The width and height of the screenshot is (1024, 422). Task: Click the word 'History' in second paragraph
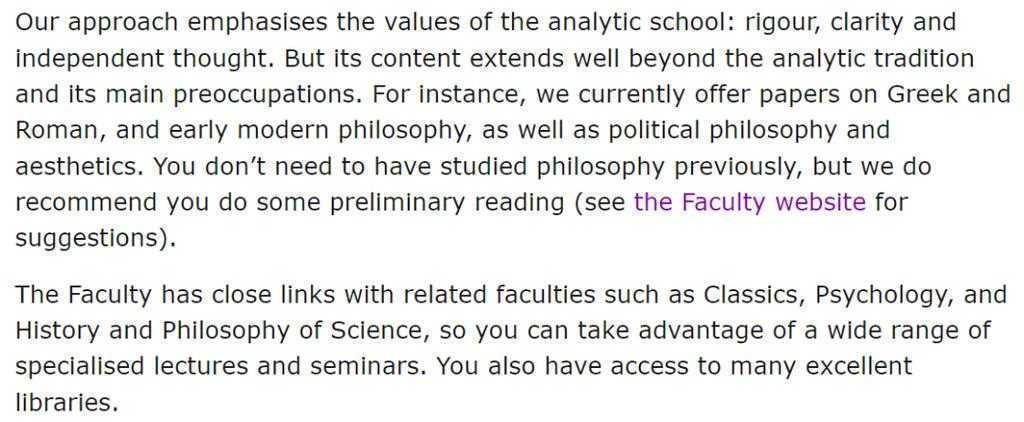(x=54, y=330)
